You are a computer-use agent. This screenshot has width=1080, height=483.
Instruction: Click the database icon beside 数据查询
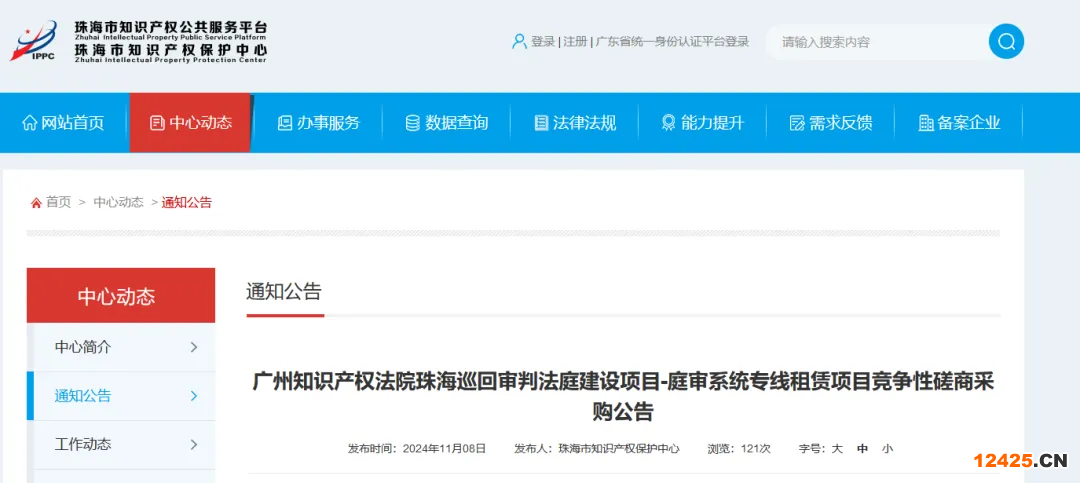pyautogui.click(x=413, y=123)
